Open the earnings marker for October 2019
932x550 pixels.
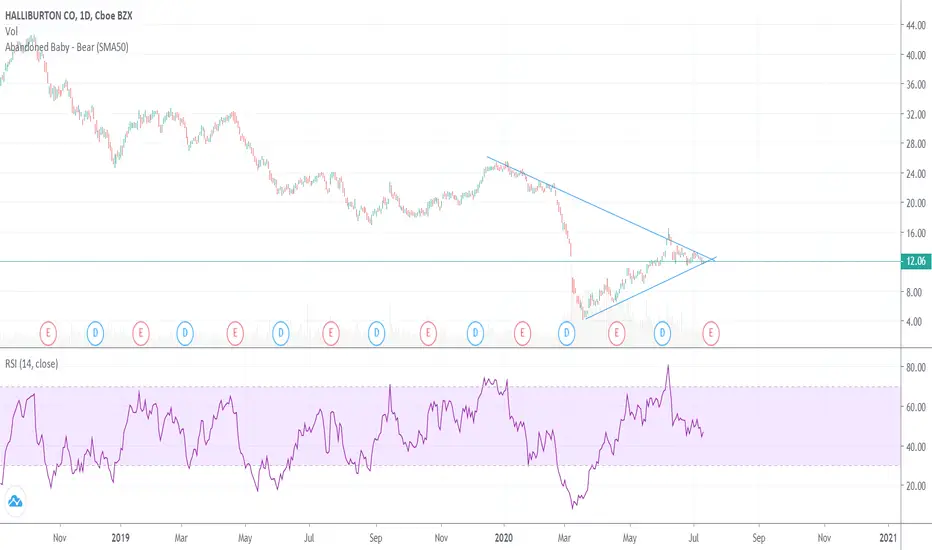(428, 334)
